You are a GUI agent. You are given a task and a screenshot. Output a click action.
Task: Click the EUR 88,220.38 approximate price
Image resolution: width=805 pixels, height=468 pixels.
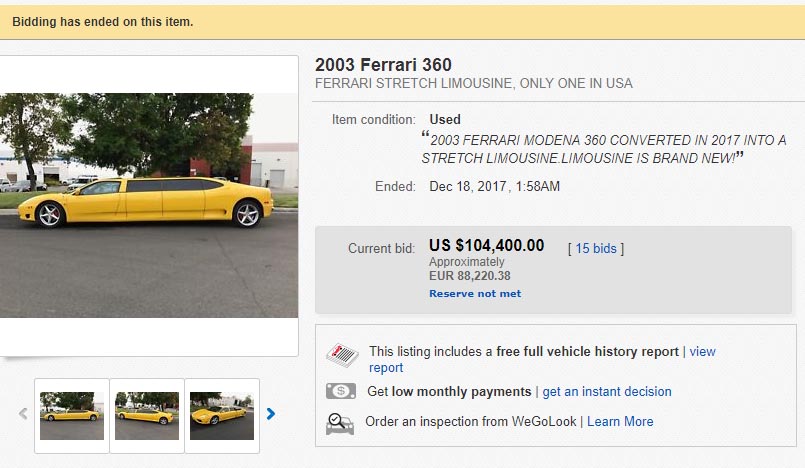coord(470,275)
